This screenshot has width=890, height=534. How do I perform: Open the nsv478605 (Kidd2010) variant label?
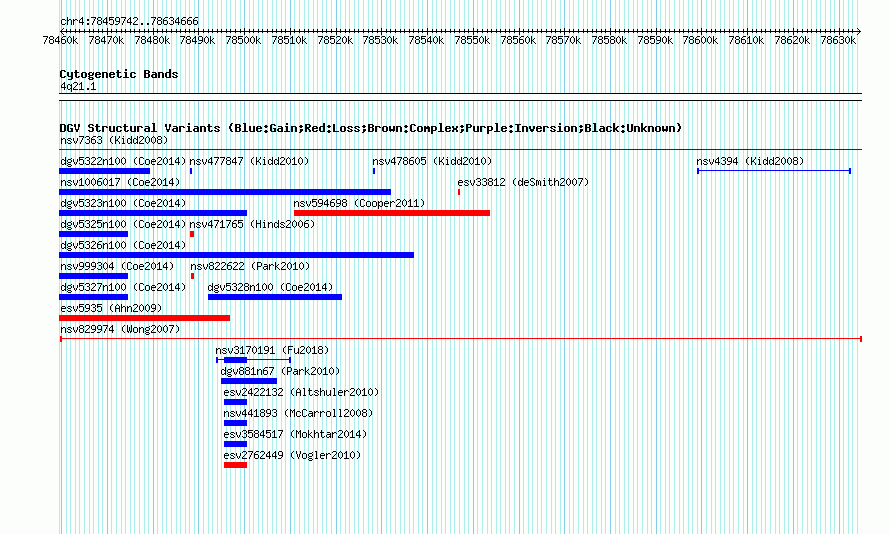tap(432, 161)
